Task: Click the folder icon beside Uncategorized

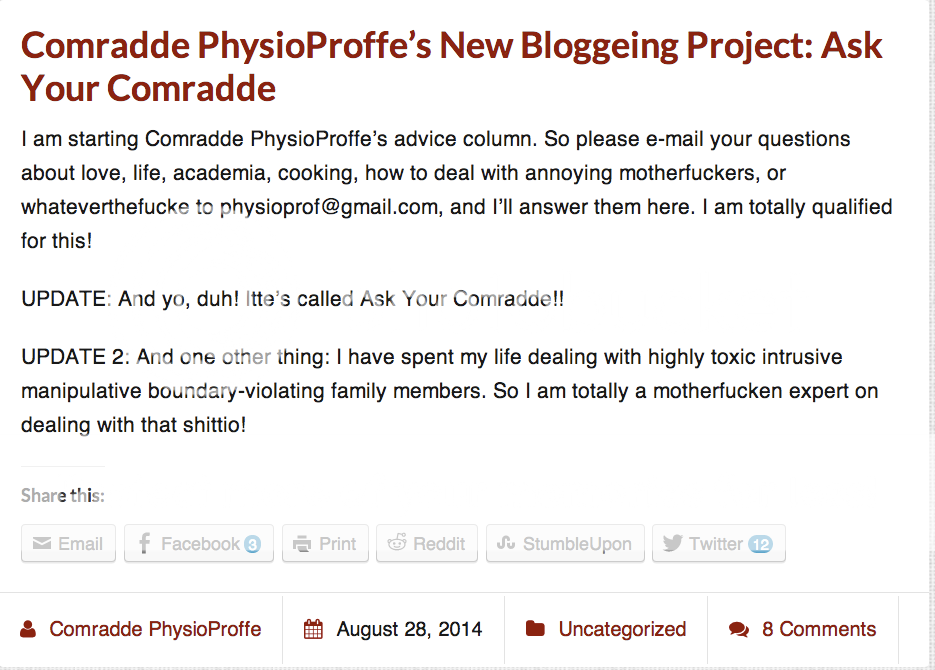Action: tap(535, 629)
